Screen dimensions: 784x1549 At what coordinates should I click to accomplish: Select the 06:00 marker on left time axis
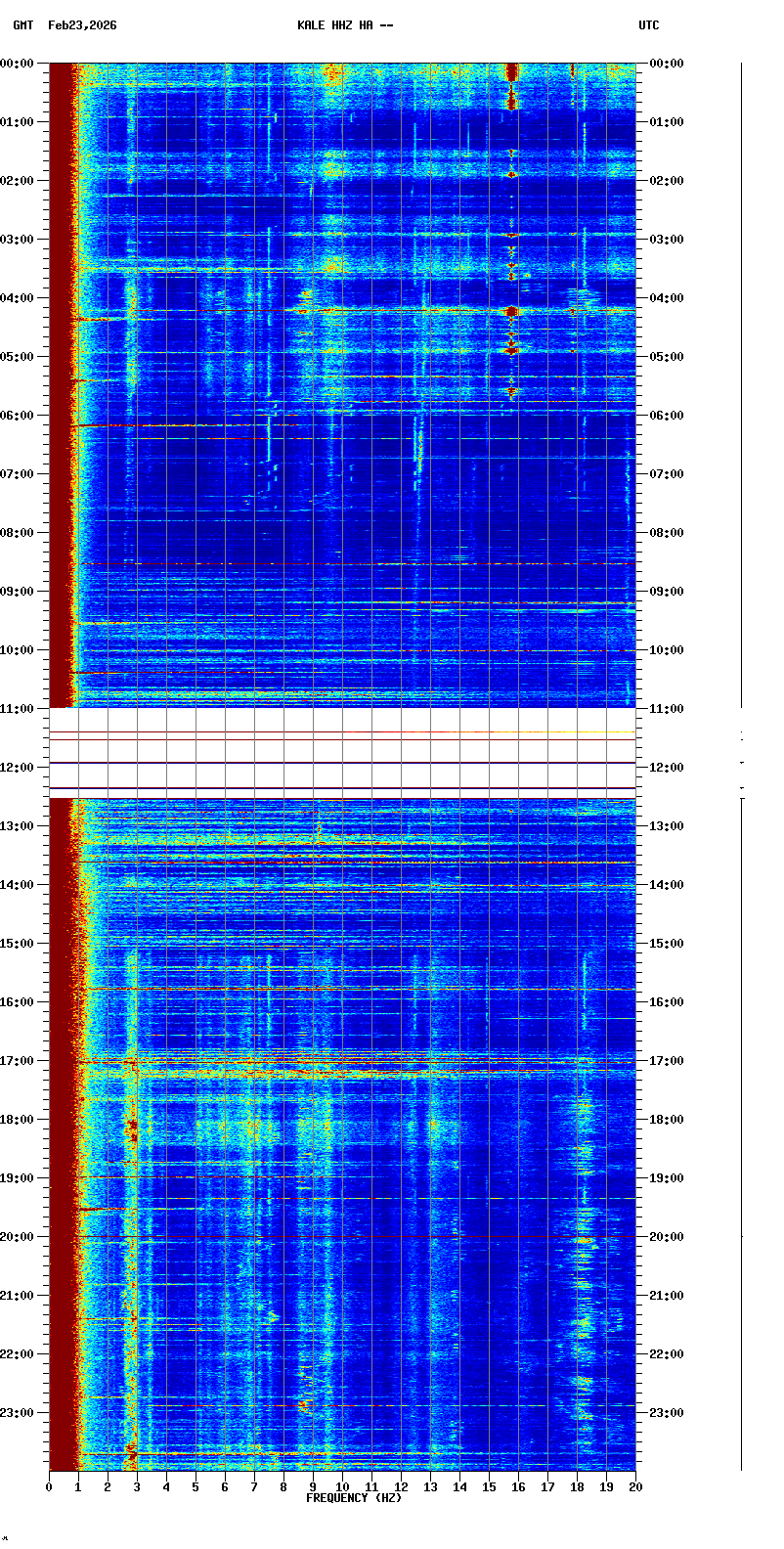pyautogui.click(x=18, y=416)
